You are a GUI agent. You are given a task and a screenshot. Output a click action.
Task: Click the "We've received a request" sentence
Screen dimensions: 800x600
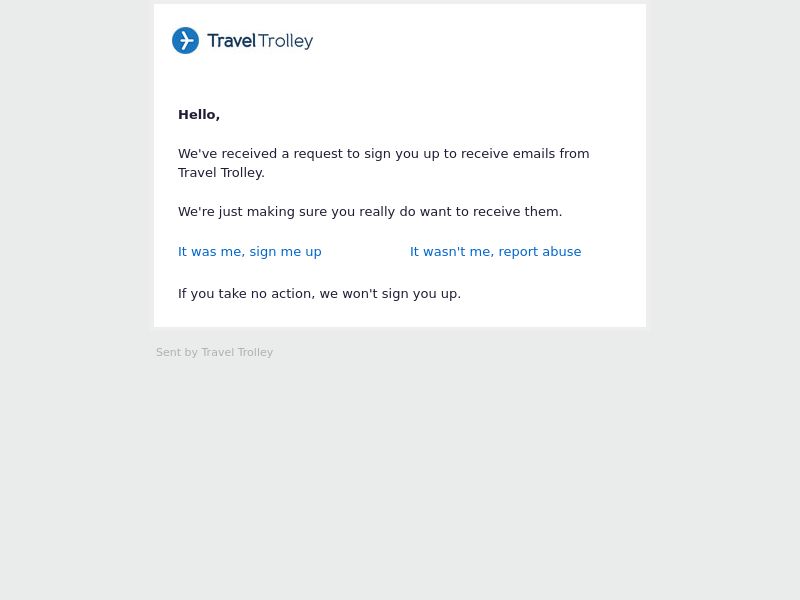[x=383, y=163]
